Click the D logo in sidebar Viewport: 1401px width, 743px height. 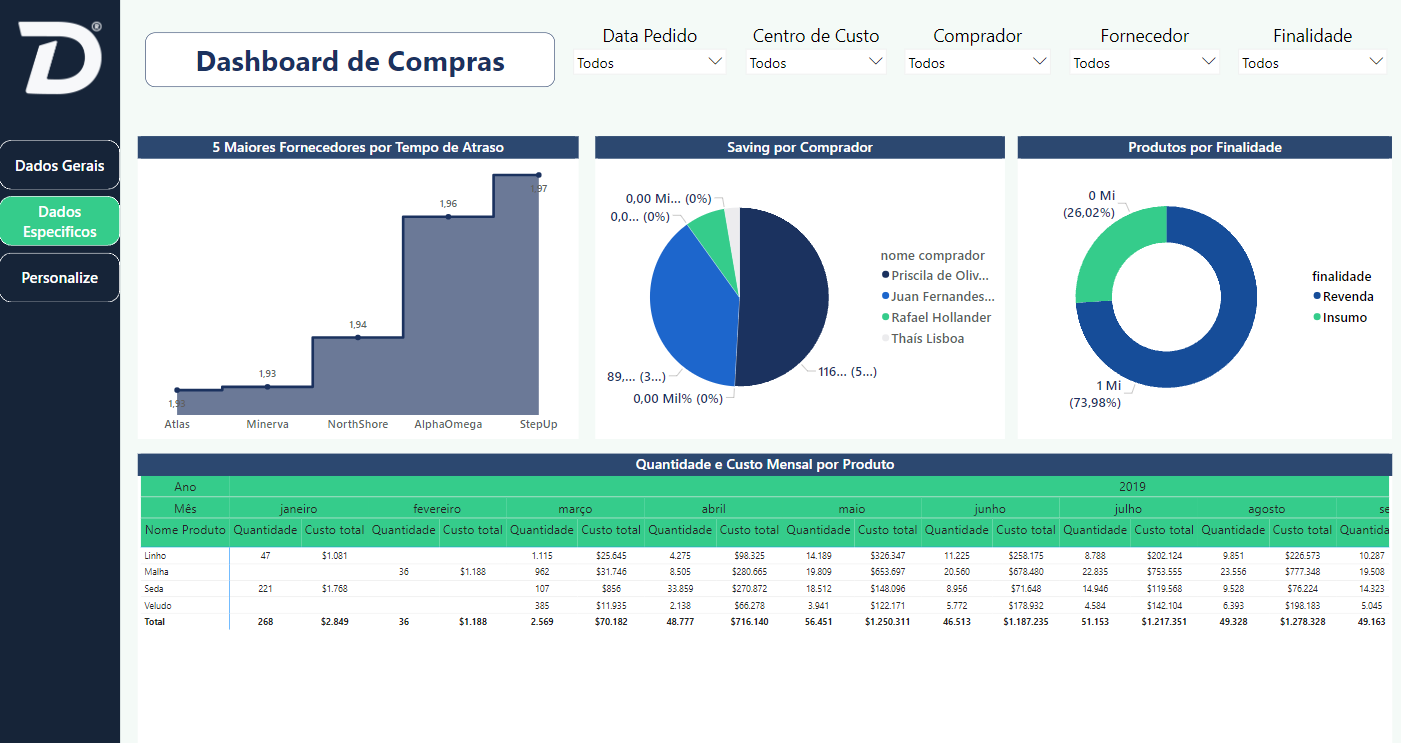click(x=60, y=58)
